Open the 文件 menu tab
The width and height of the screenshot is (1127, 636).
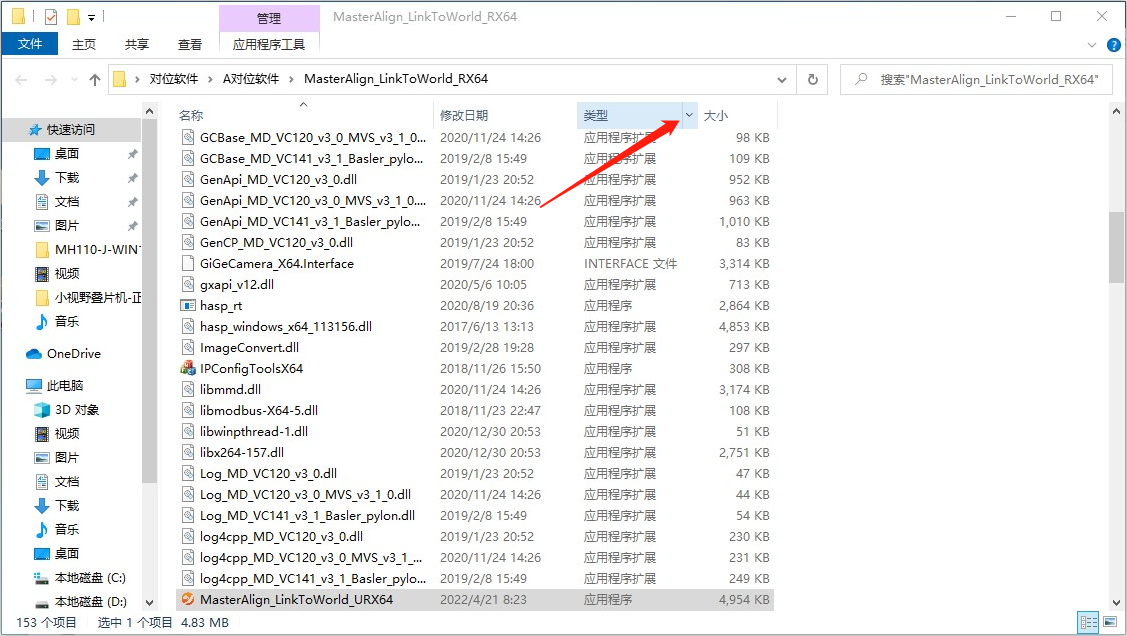30,44
